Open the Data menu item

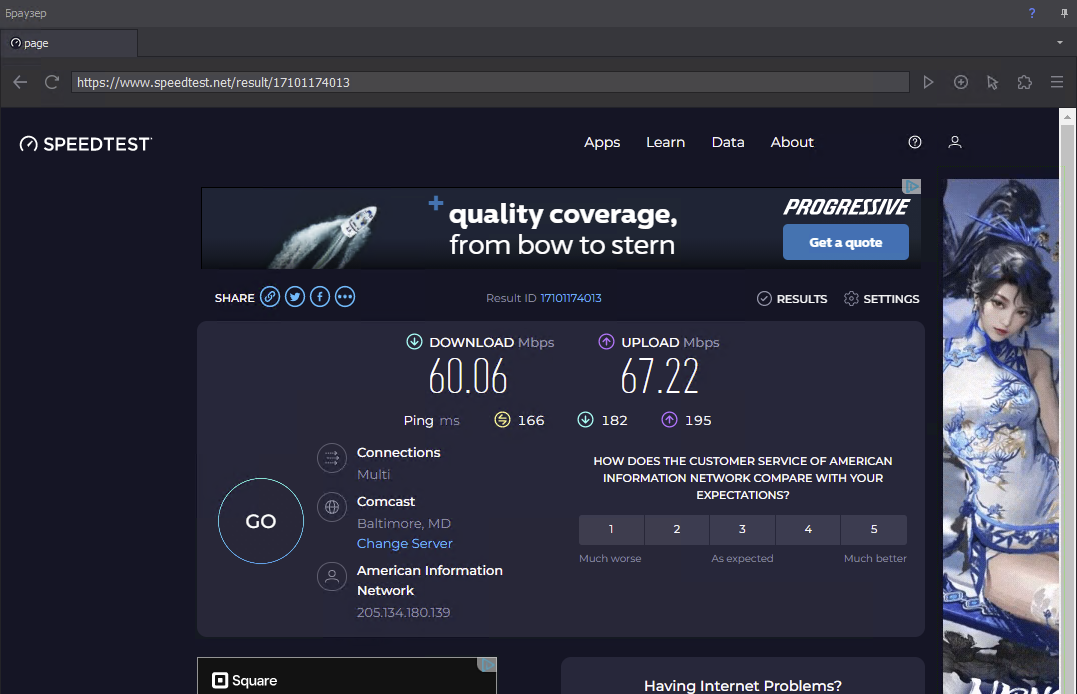[728, 142]
